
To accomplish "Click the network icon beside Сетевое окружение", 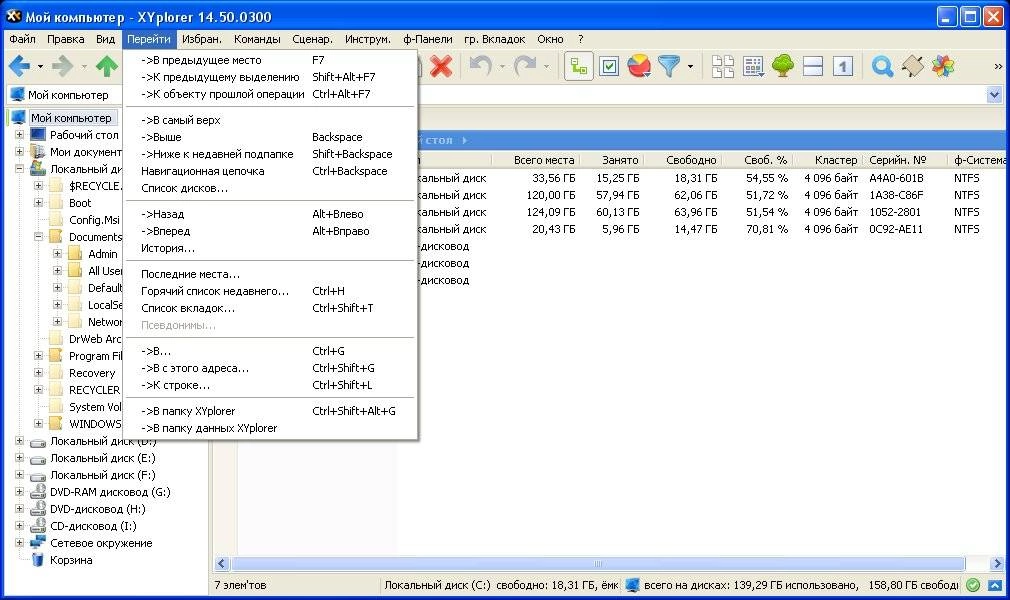I will [x=38, y=543].
